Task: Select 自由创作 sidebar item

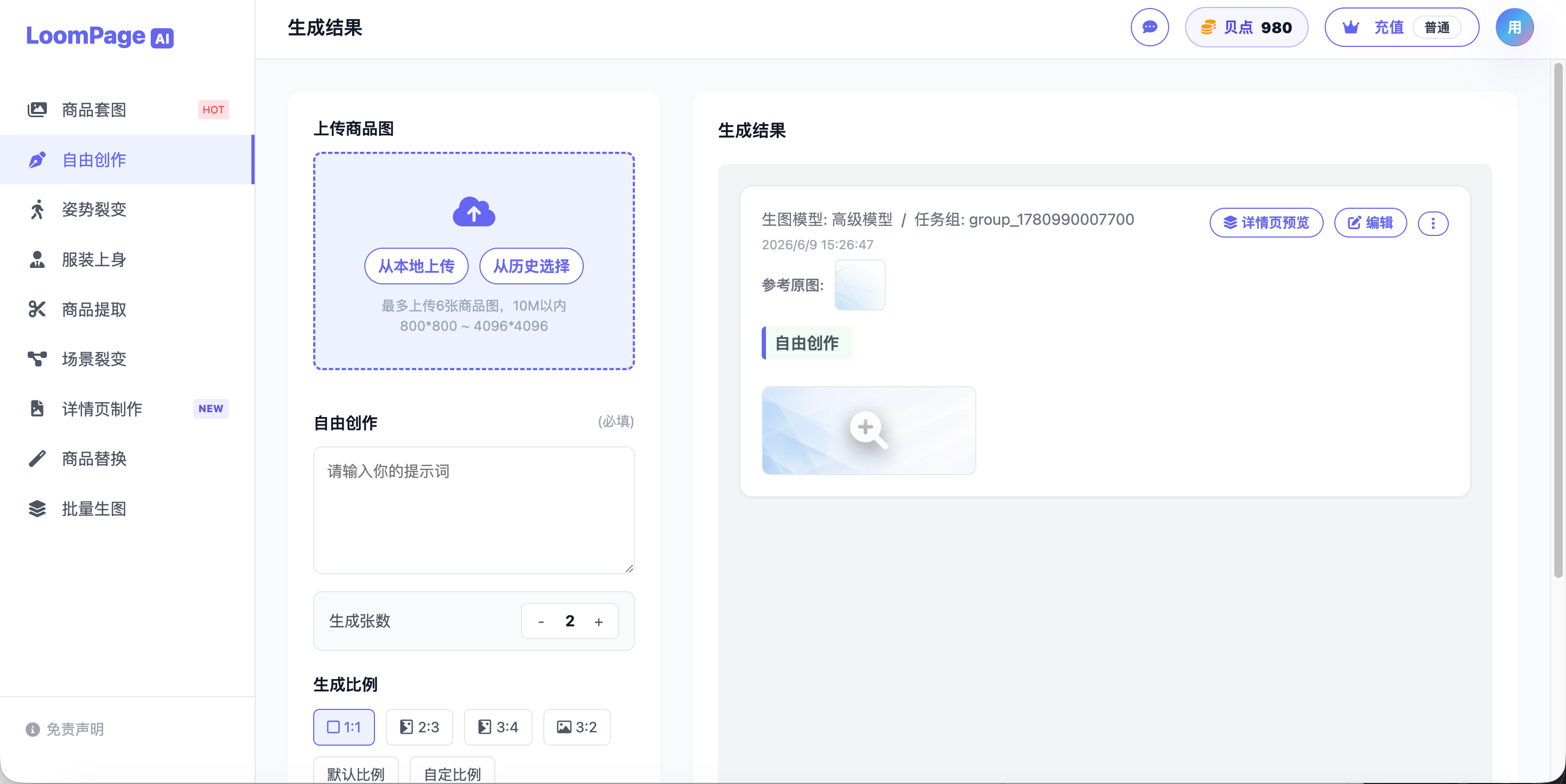Action: (x=127, y=159)
